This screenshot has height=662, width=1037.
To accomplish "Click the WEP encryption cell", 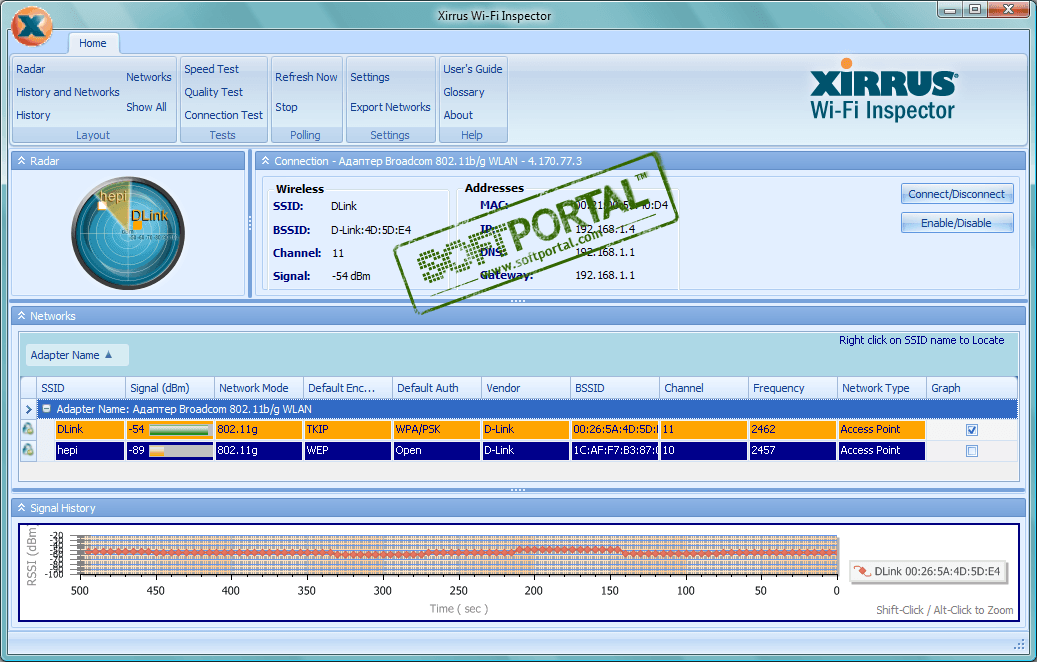I will 348,450.
